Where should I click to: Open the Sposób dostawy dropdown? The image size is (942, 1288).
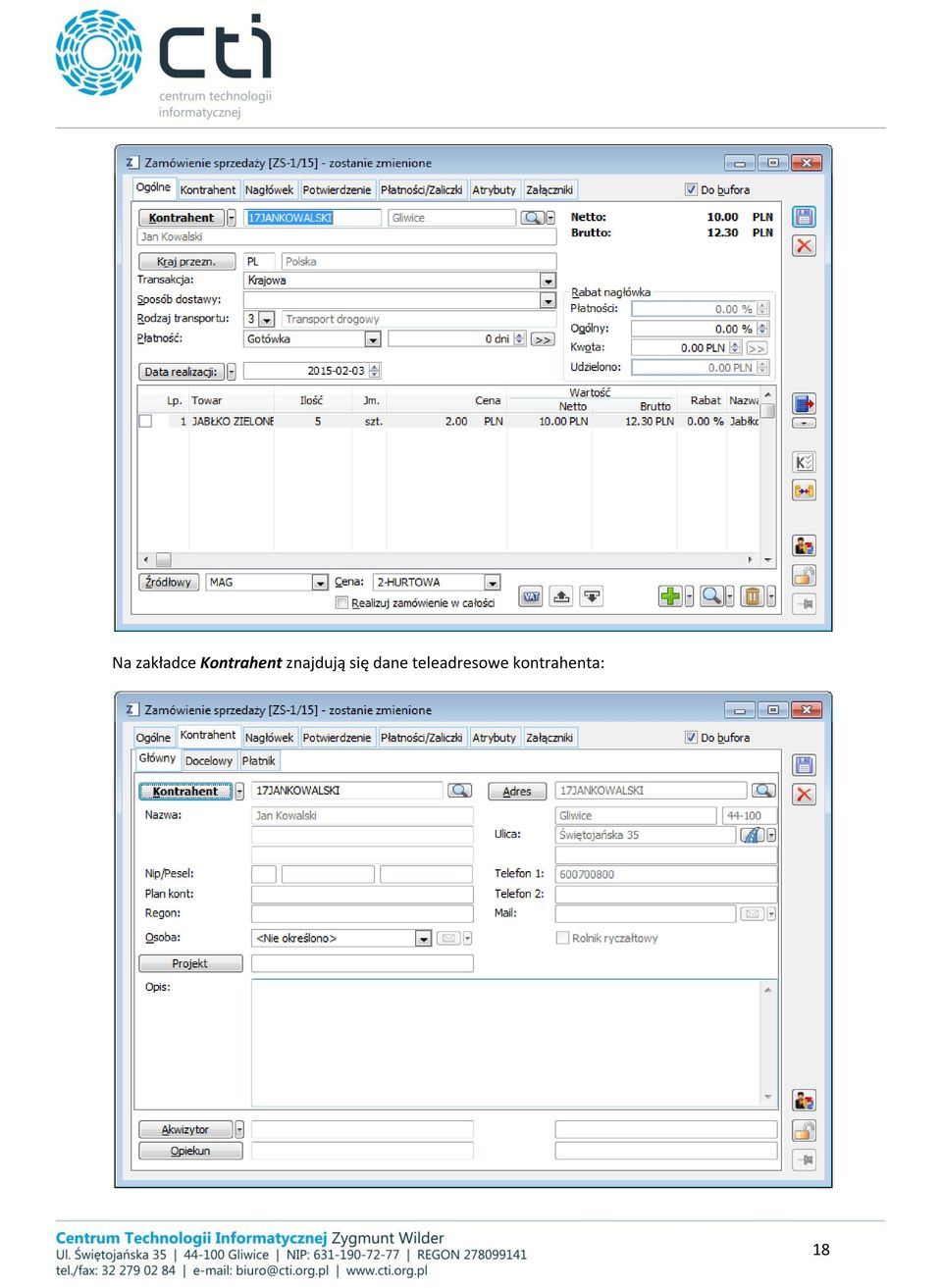[548, 300]
